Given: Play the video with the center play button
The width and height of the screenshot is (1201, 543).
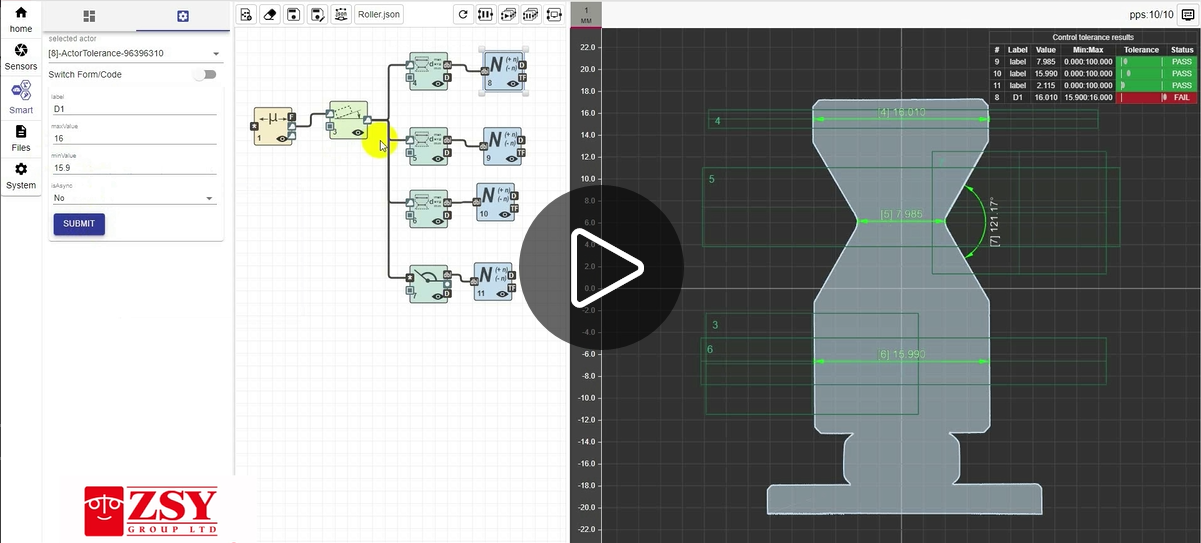Looking at the screenshot, I should tap(601, 268).
